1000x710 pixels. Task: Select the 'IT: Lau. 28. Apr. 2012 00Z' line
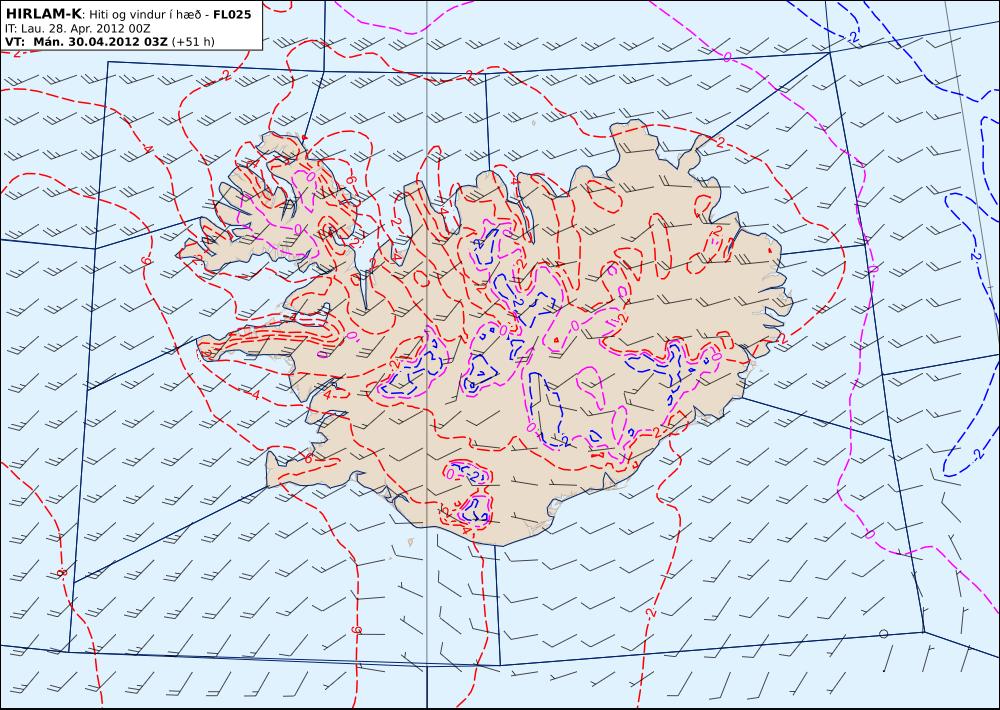[77, 29]
